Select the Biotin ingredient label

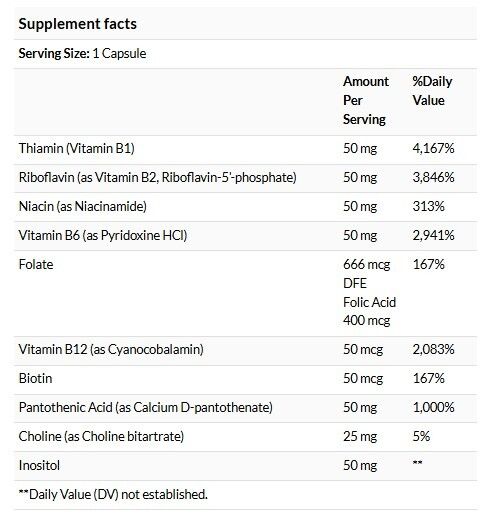pos(36,378)
